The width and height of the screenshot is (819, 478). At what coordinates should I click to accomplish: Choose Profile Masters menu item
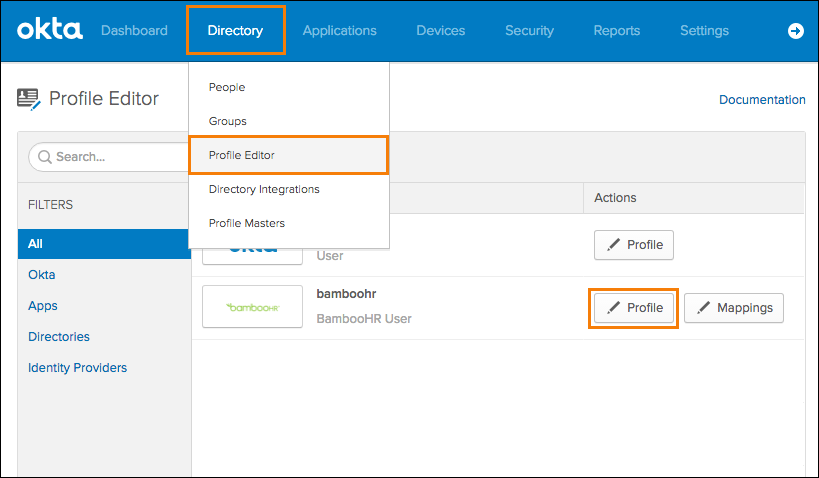pos(289,223)
